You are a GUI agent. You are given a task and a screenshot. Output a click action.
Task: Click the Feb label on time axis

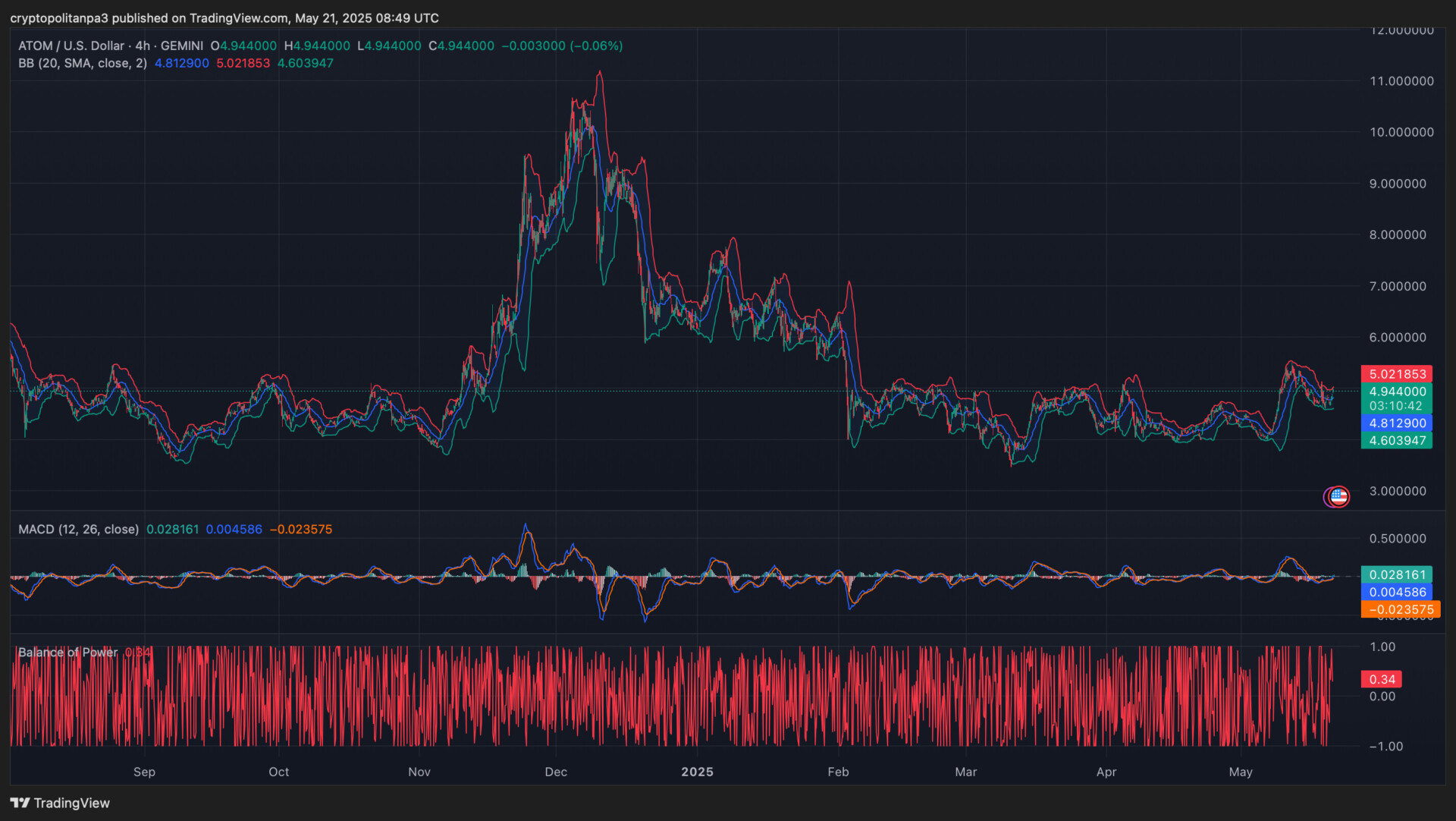click(x=838, y=772)
